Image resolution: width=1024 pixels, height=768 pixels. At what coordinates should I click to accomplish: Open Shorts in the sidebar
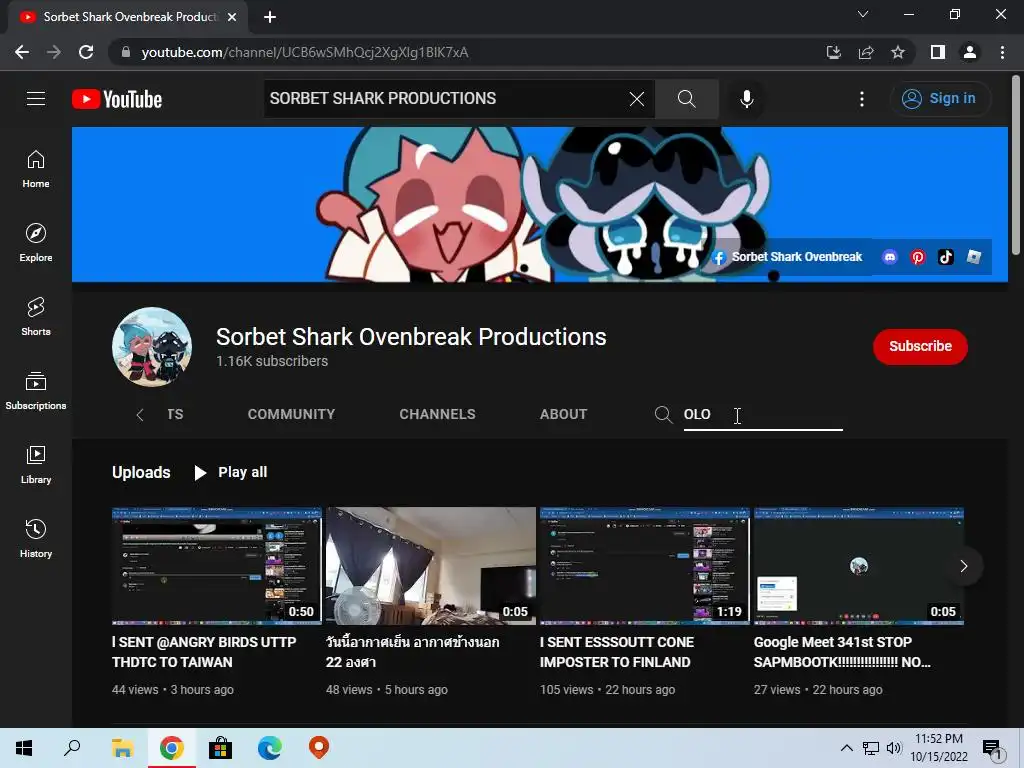tap(36, 317)
